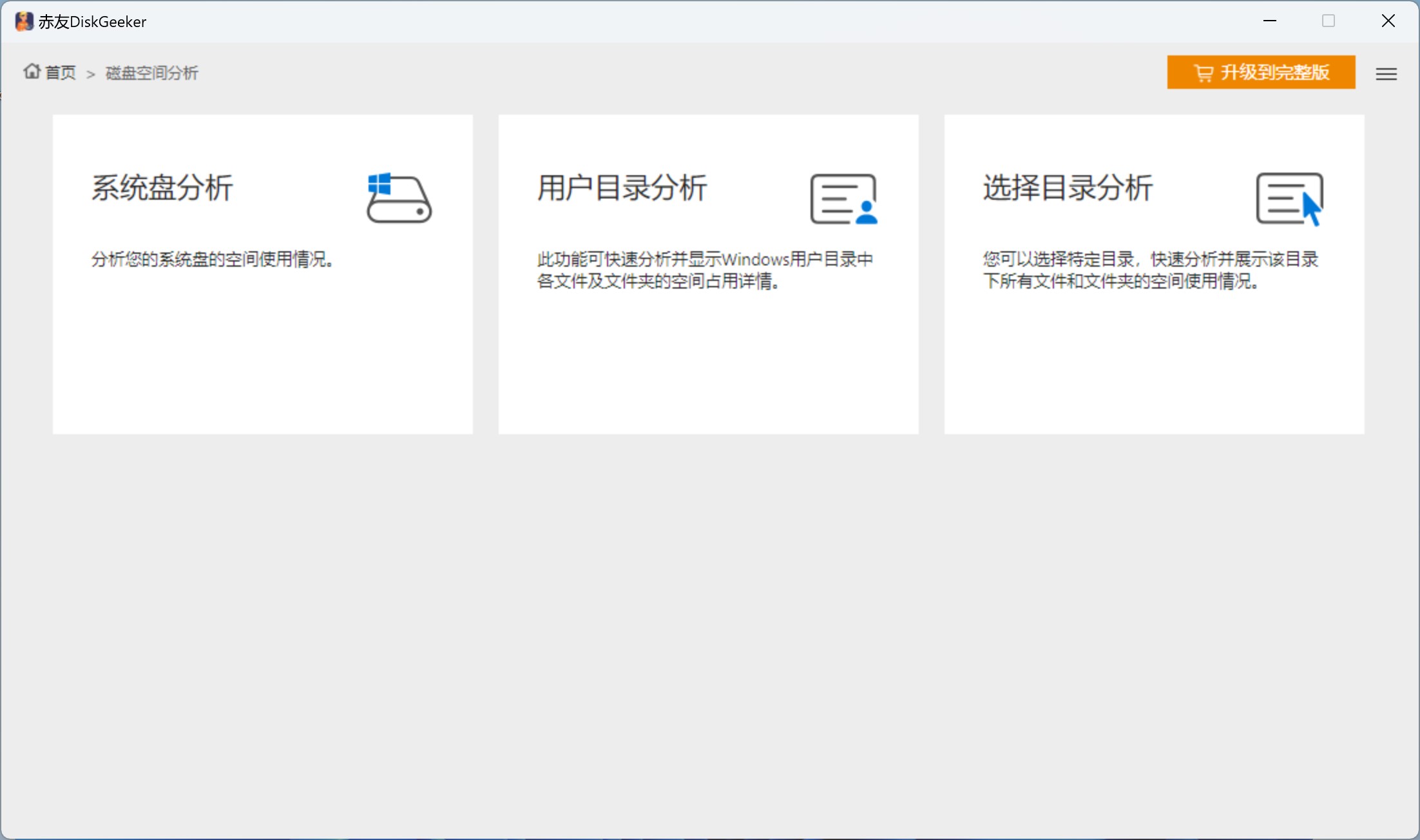Click description 分析您的系统盘的空间使用情况
Image resolution: width=1420 pixels, height=840 pixels.
tap(213, 260)
